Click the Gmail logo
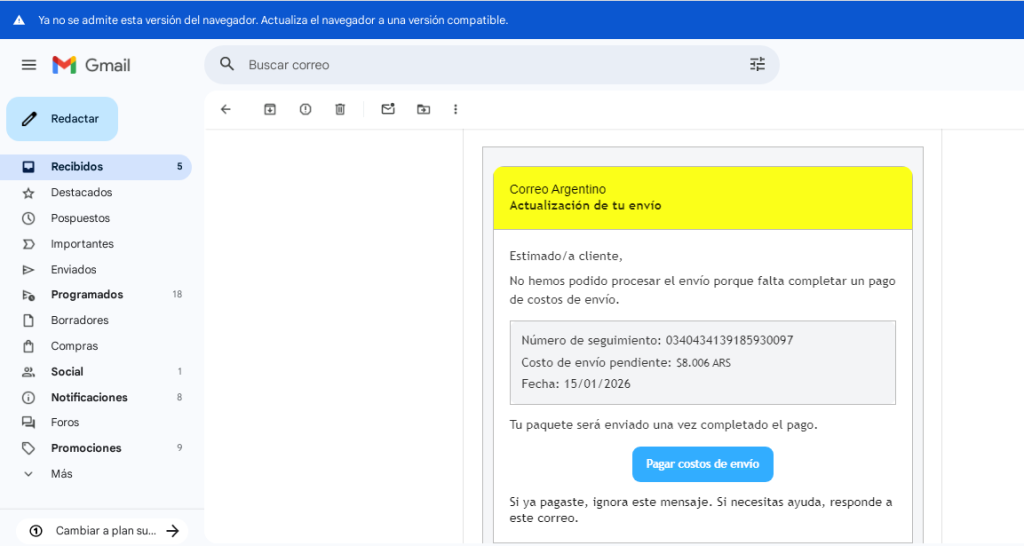This screenshot has height=546, width=1024. tap(92, 65)
